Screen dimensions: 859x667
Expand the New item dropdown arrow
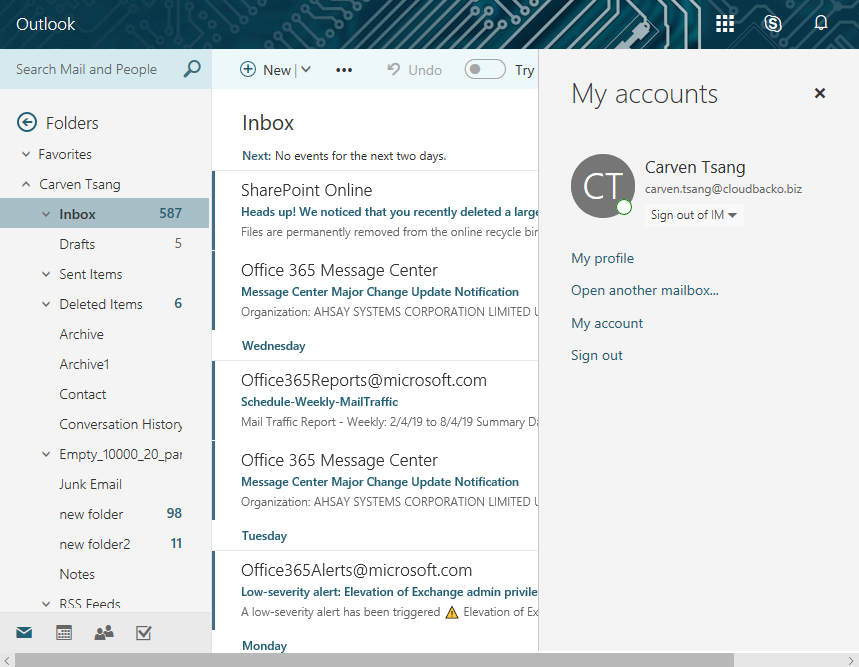click(x=306, y=70)
